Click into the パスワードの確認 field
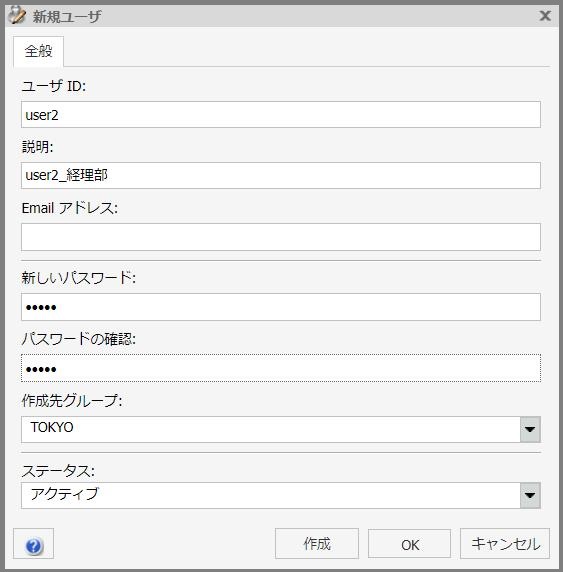Screen dimensions: 563x572 [281, 368]
